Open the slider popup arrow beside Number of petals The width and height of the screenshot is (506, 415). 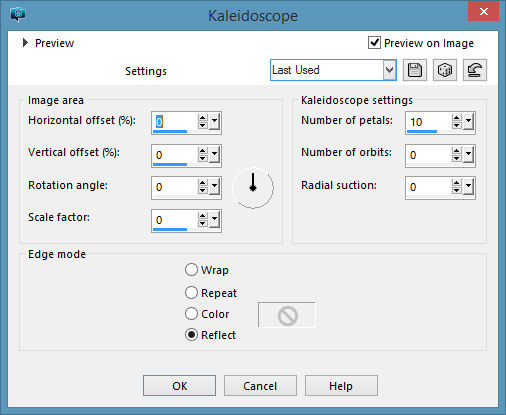[469, 121]
